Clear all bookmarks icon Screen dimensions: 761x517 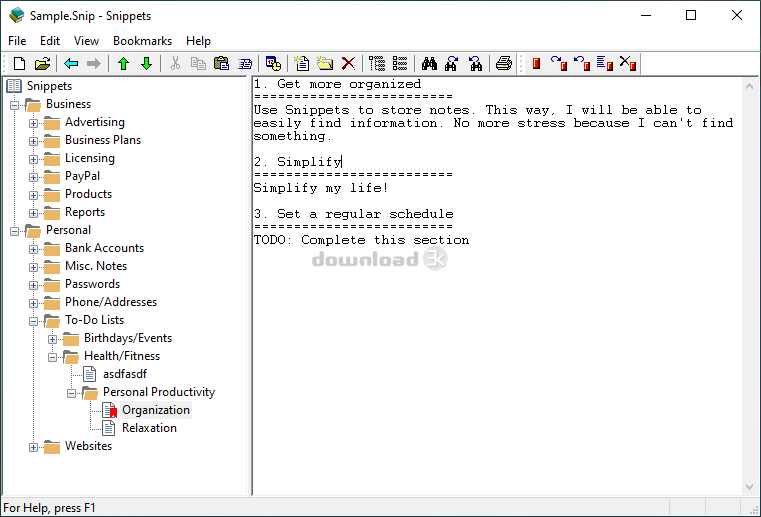pyautogui.click(x=628, y=64)
